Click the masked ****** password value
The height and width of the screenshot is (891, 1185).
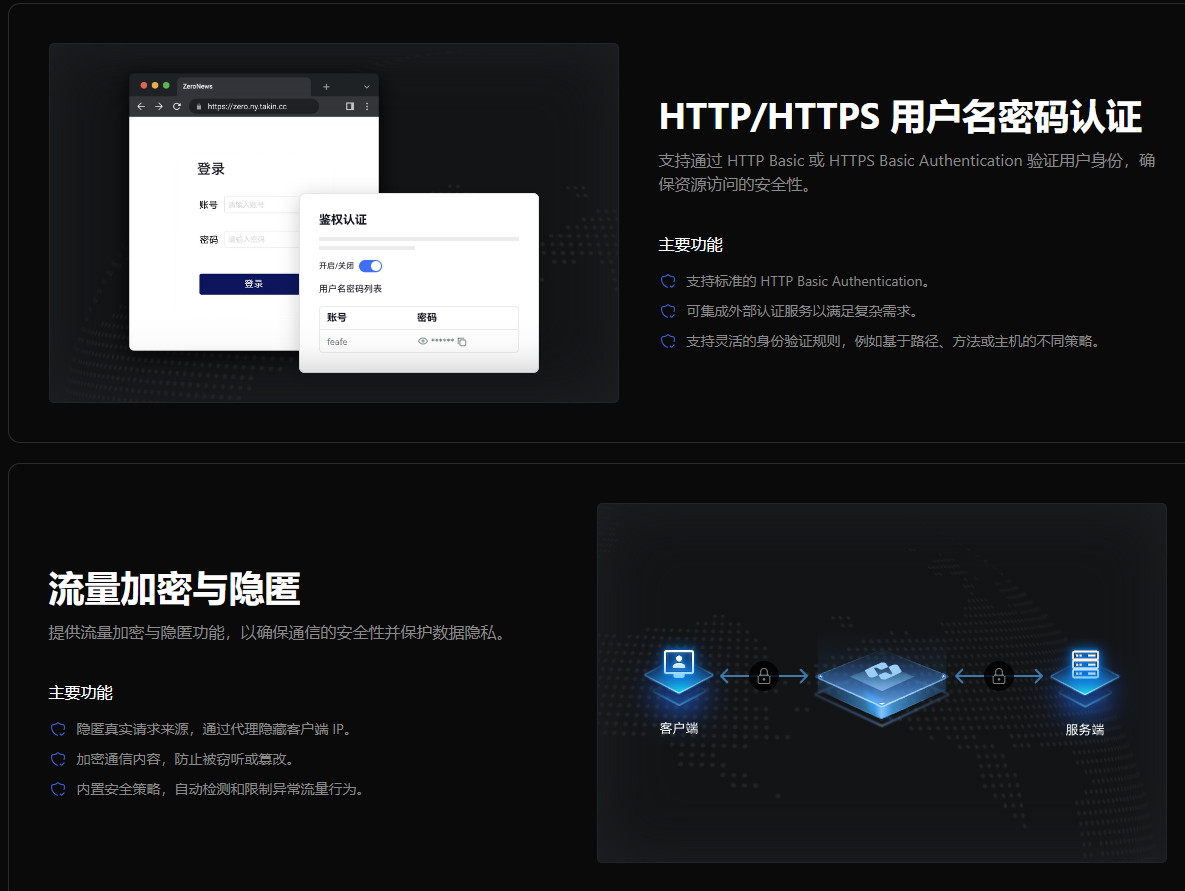(x=443, y=341)
